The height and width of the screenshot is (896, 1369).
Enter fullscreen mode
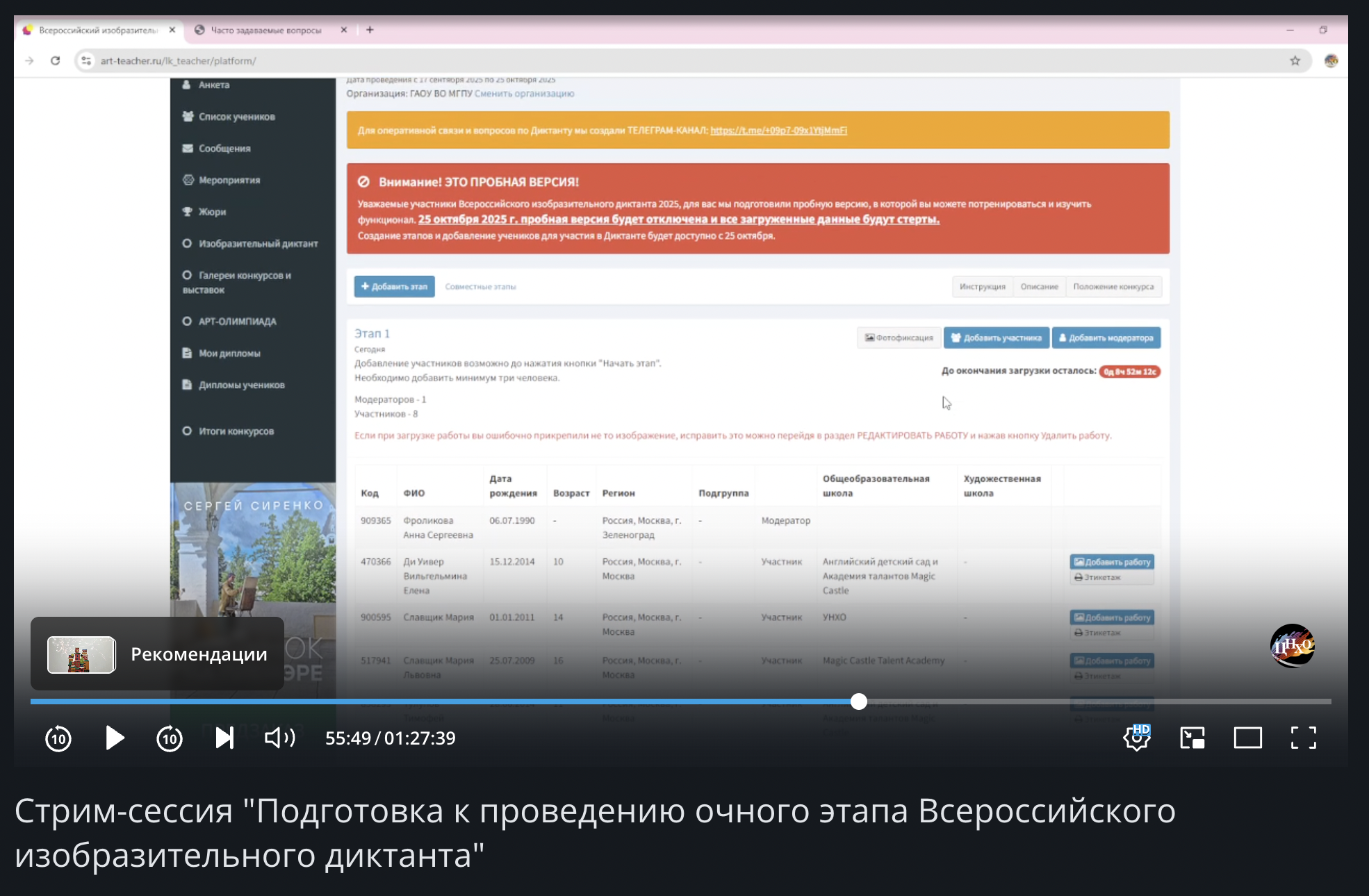coord(1304,738)
